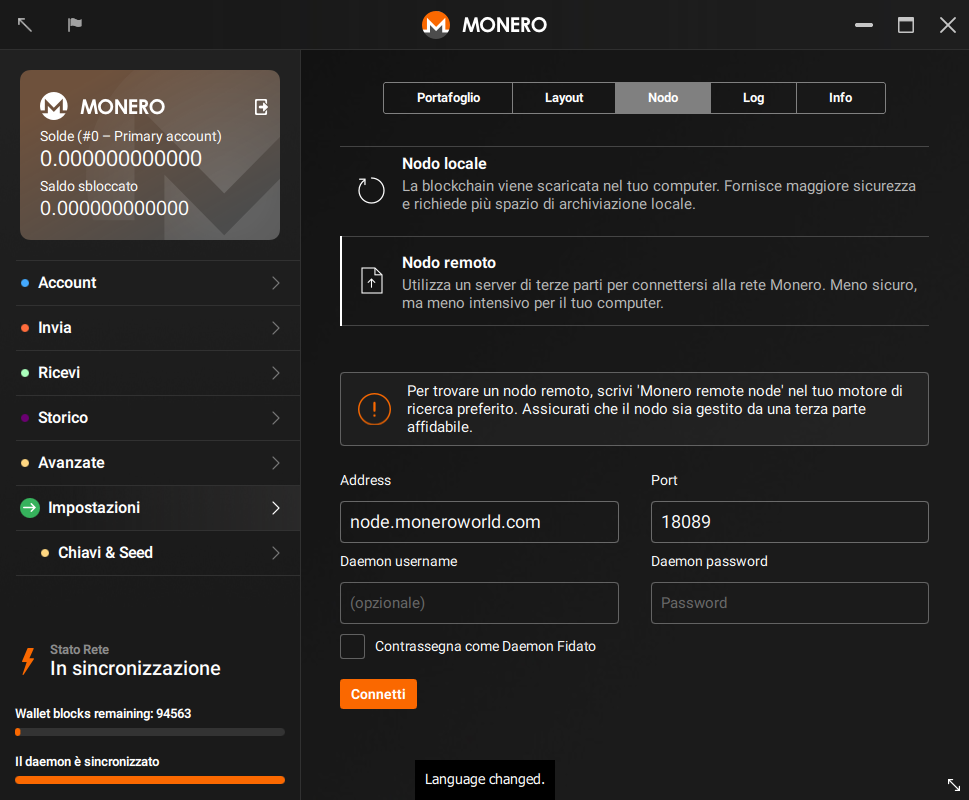Click the 'Saldo sbloccato' label
The image size is (969, 800).
[89, 186]
